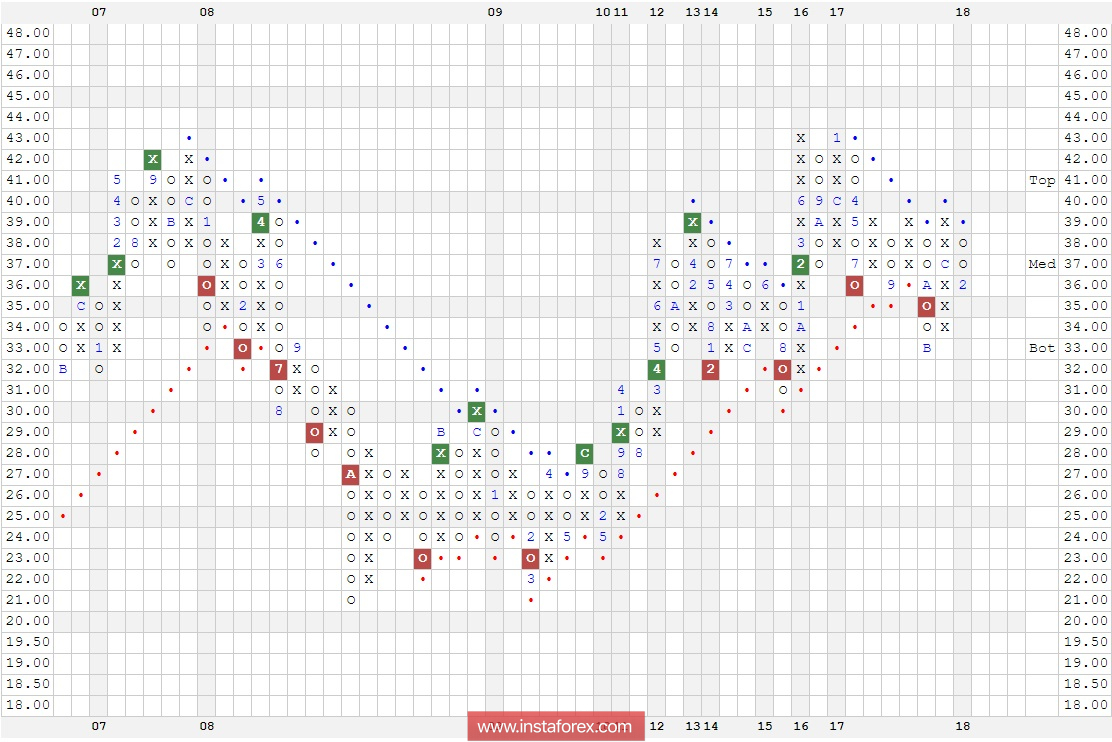This screenshot has width=1112, height=742.
Task: Select the green C cell at 28.00
Action: click(x=584, y=453)
